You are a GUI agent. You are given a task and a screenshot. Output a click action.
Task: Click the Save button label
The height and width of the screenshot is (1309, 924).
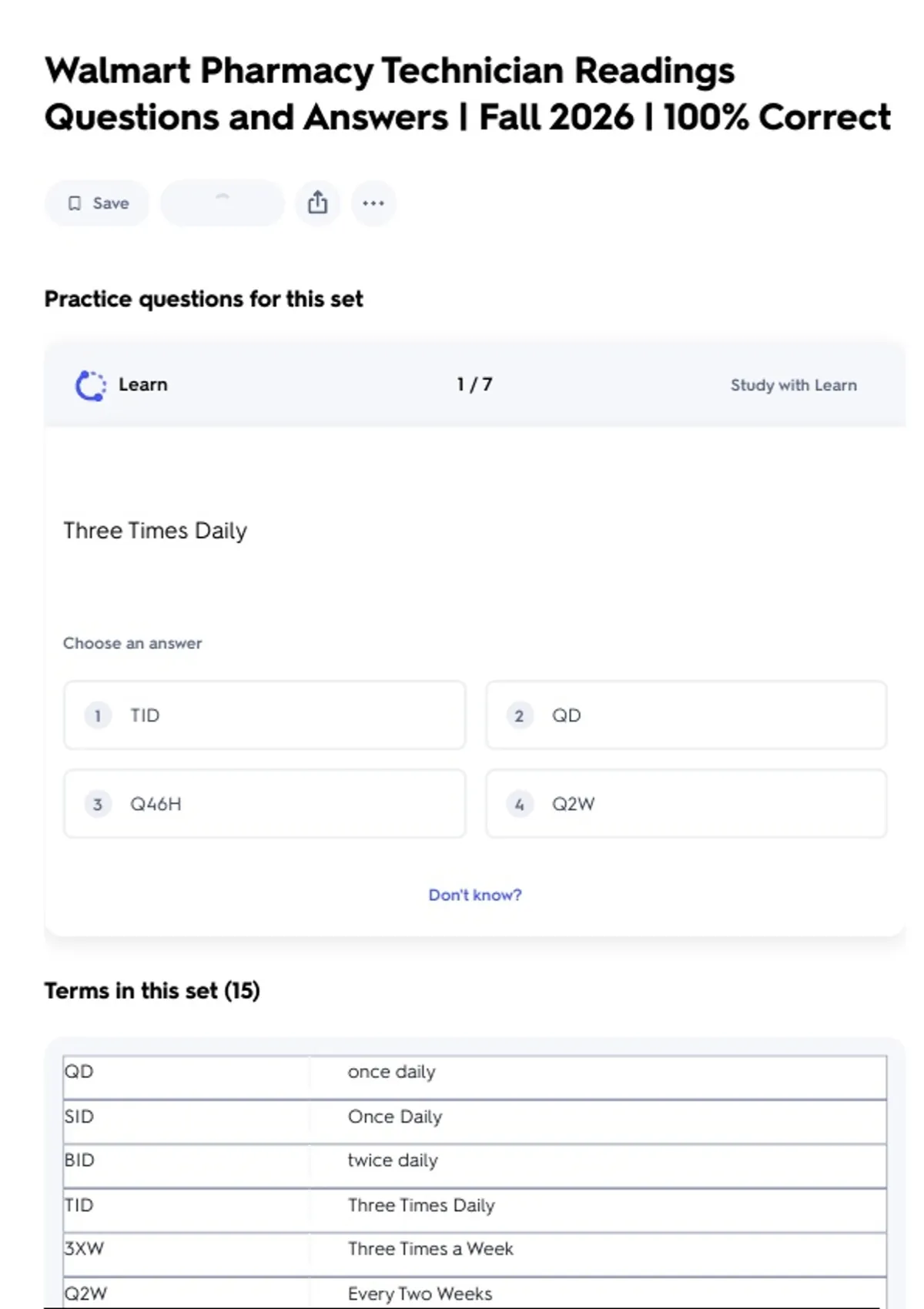pyautogui.click(x=111, y=203)
